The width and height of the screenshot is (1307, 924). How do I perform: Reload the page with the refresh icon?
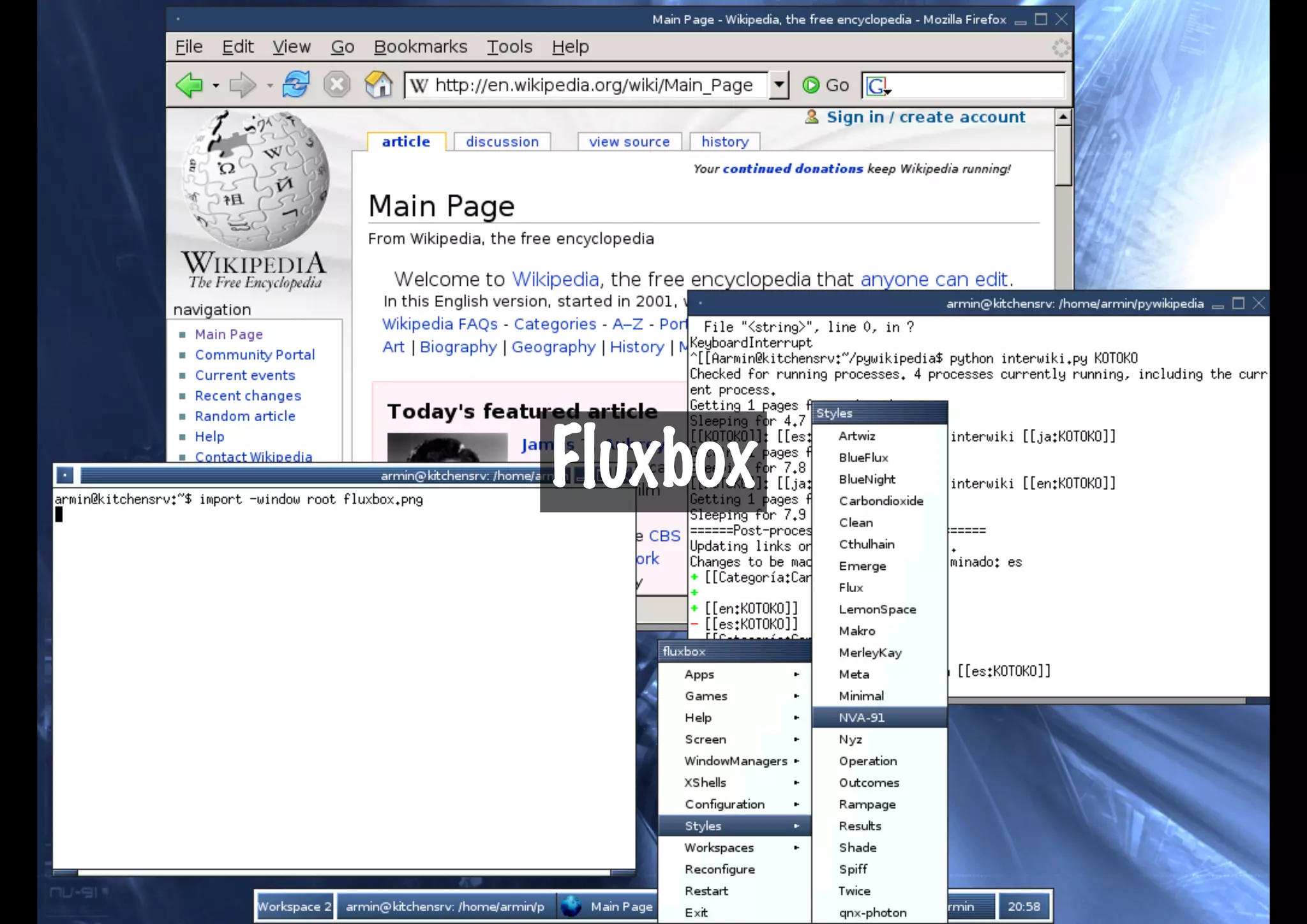[295, 84]
